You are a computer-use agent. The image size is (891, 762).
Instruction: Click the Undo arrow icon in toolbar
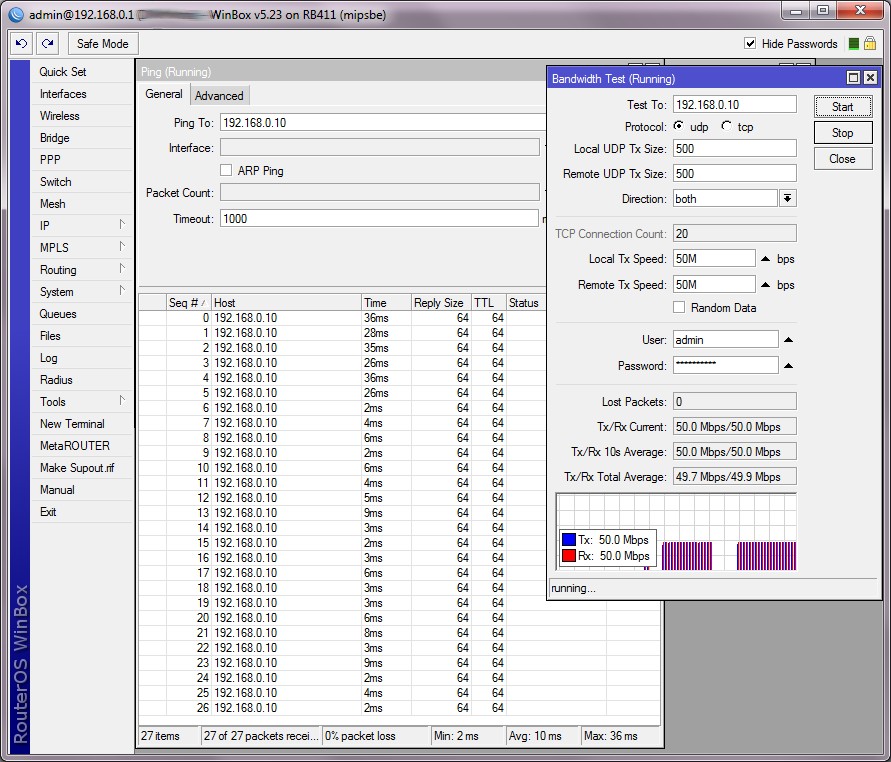coord(22,44)
